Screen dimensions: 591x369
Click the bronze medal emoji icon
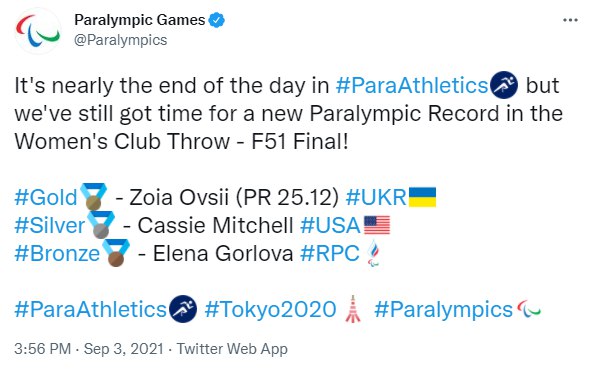pos(116,253)
